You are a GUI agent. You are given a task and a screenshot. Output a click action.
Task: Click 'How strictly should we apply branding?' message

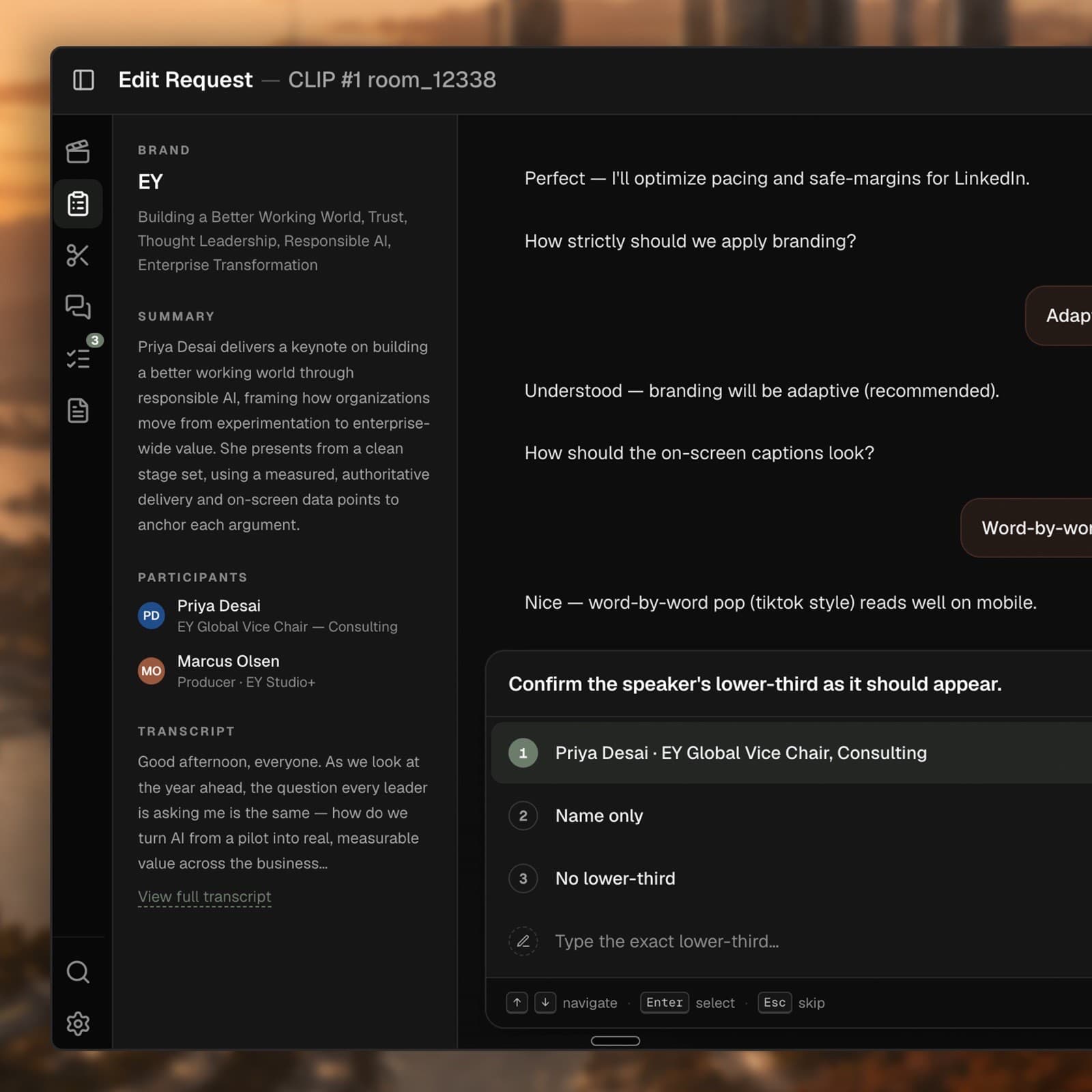click(690, 241)
